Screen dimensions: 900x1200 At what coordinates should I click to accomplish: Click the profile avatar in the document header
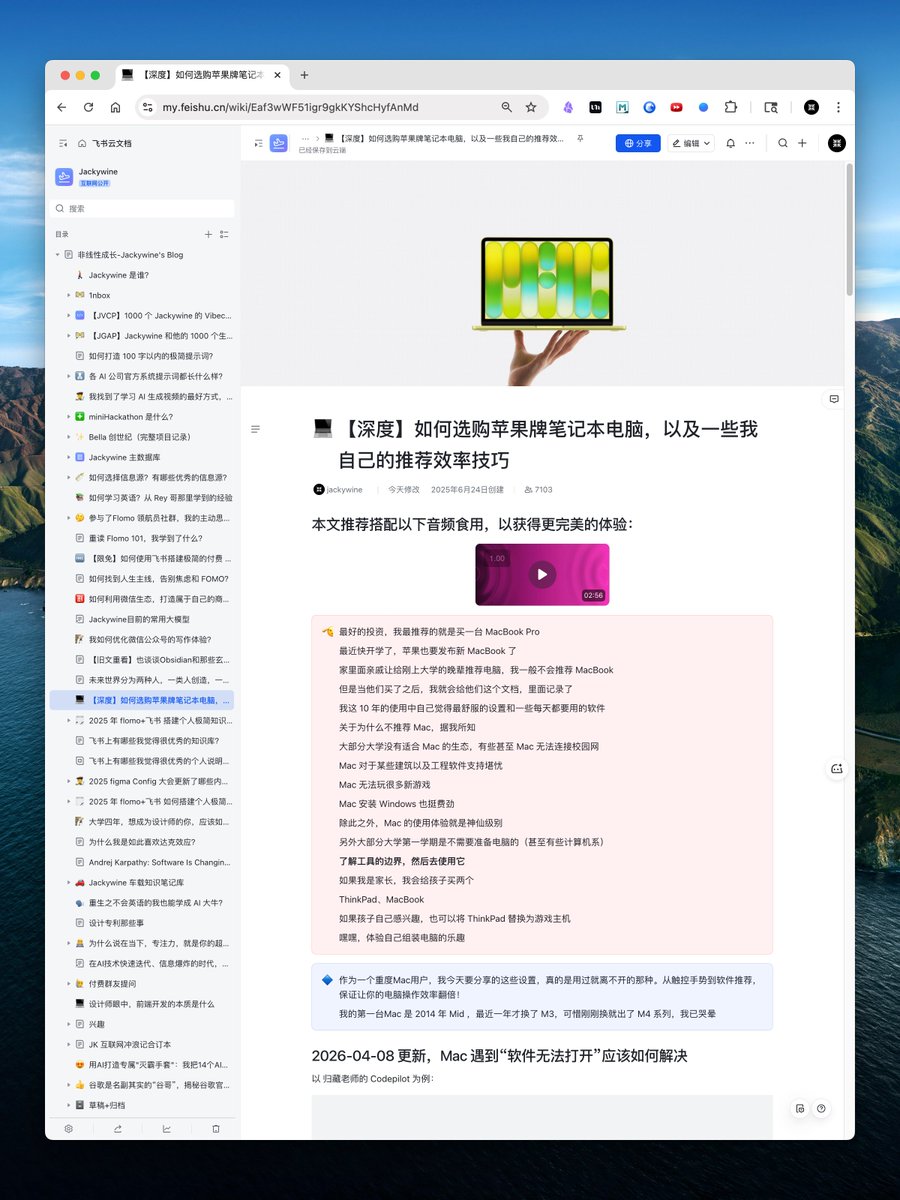tap(837, 143)
